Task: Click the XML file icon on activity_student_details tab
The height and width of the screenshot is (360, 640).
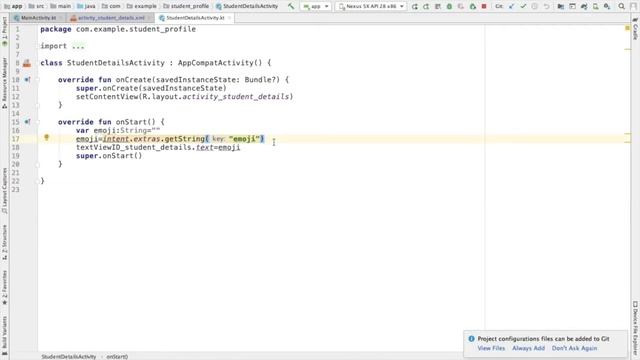Action: [x=73, y=18]
